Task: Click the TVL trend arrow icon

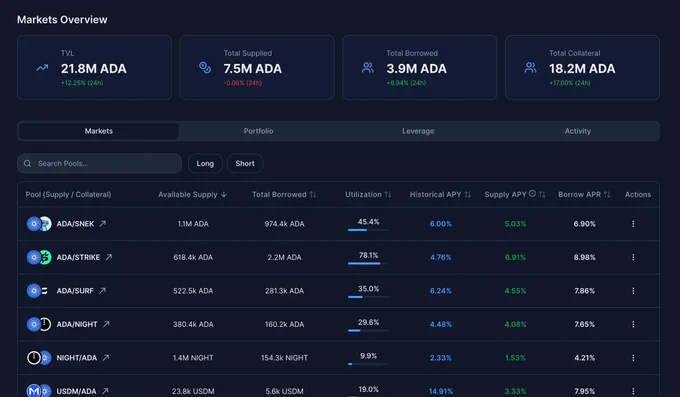Action: coord(42,68)
